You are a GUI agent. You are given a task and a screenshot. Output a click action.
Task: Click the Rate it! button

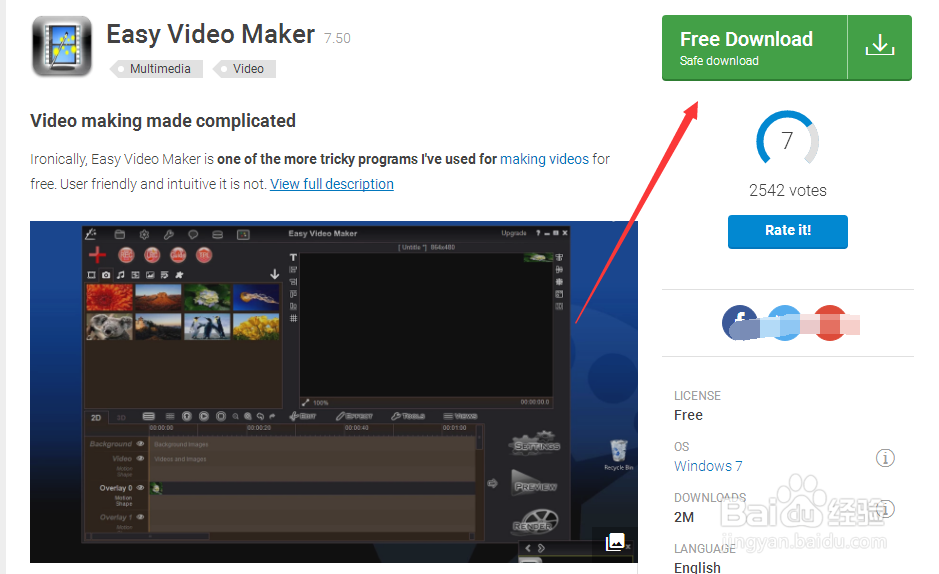[x=788, y=231]
